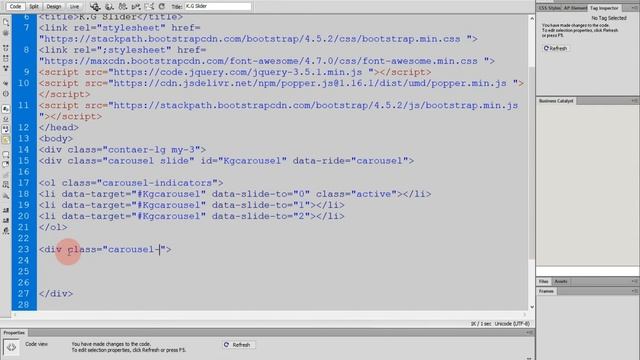Open the Frames panel options menu
Image resolution: width=640 pixels, height=360 pixels.
[x=634, y=291]
